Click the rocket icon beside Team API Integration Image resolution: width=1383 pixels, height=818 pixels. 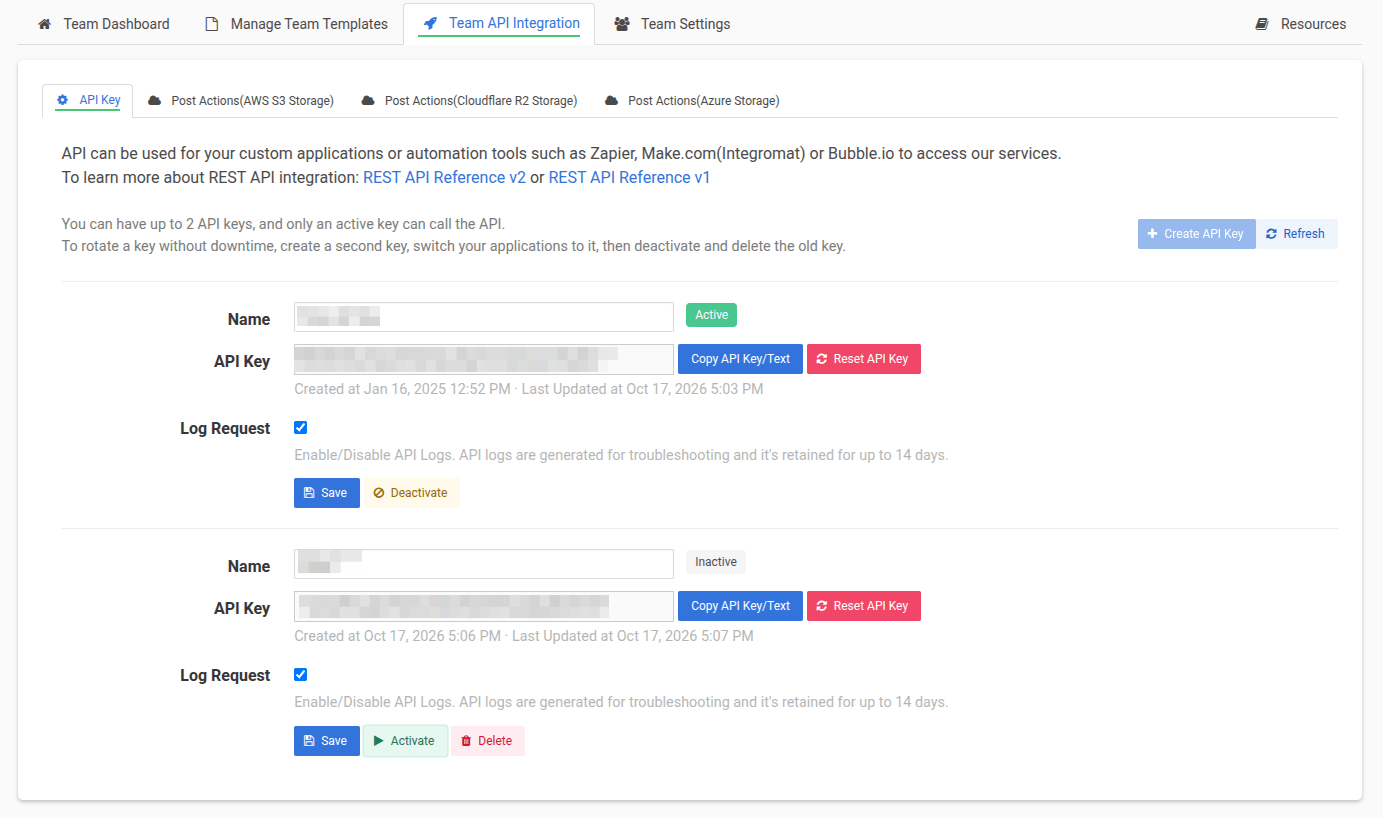pos(430,23)
